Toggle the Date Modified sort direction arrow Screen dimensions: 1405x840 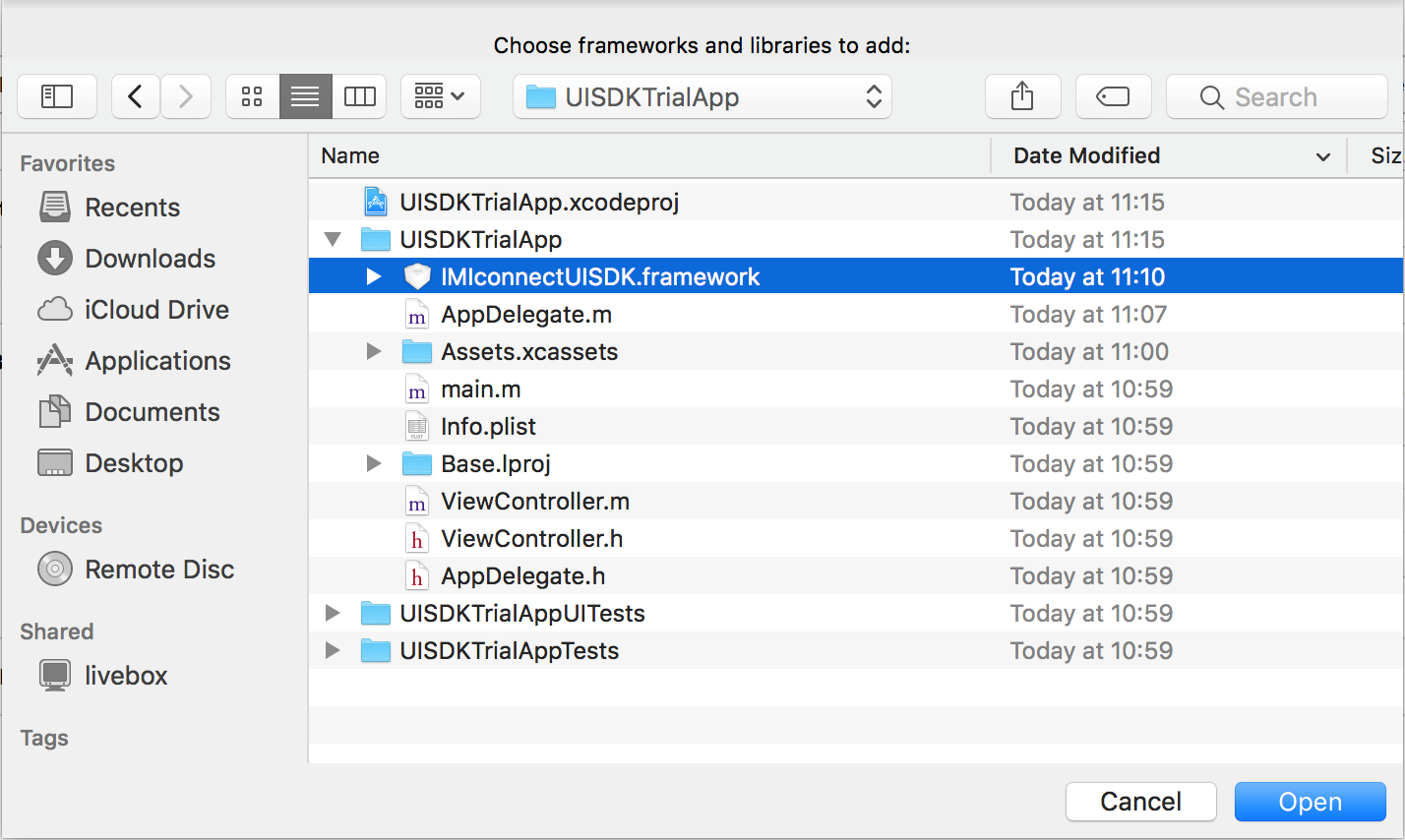coord(1323,156)
